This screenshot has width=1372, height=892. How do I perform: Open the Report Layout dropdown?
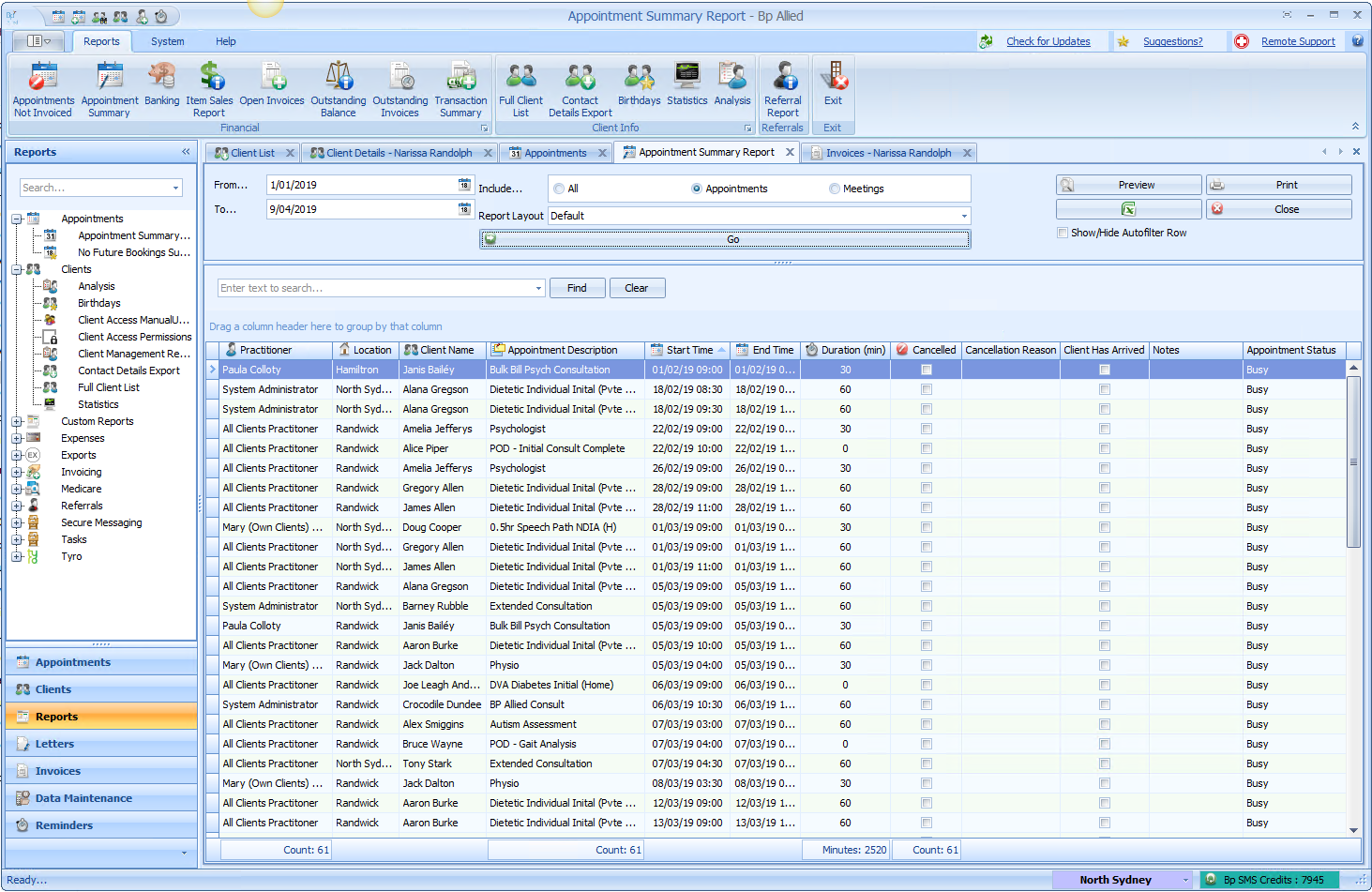point(964,216)
